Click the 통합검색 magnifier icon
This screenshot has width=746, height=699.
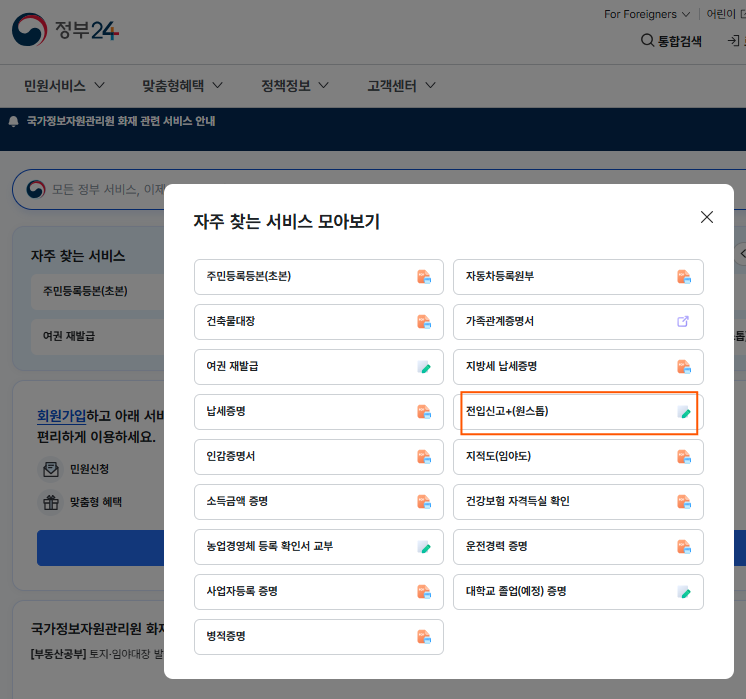pos(647,40)
